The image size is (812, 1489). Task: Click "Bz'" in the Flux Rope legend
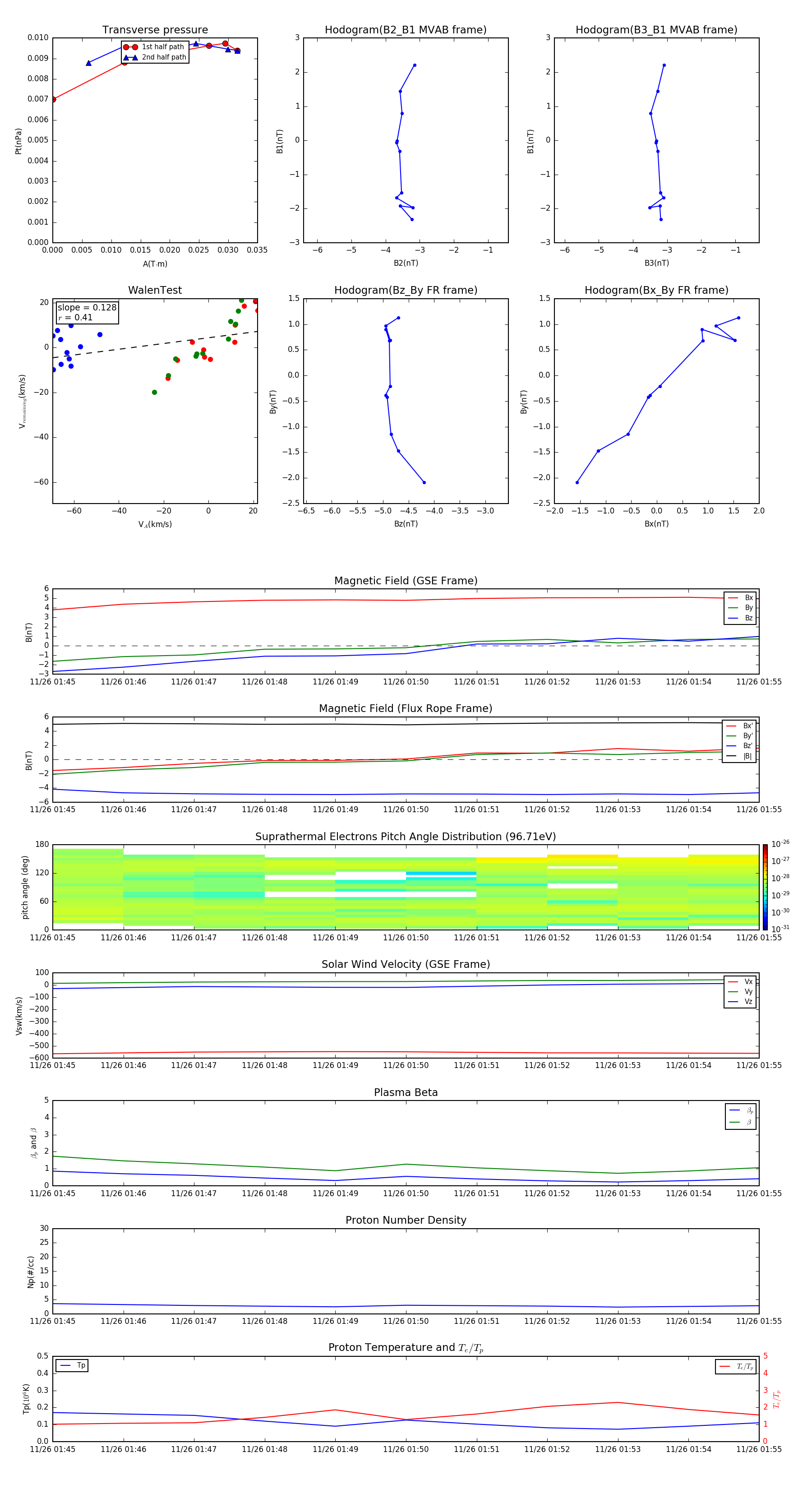click(748, 746)
